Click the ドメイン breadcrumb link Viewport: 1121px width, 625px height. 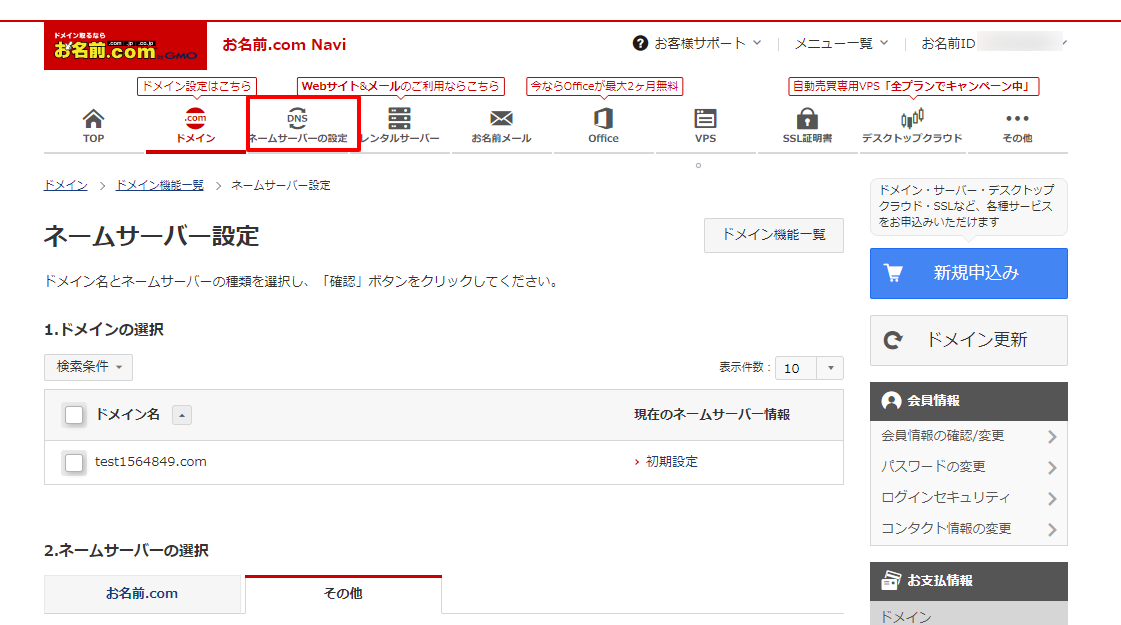click(66, 185)
